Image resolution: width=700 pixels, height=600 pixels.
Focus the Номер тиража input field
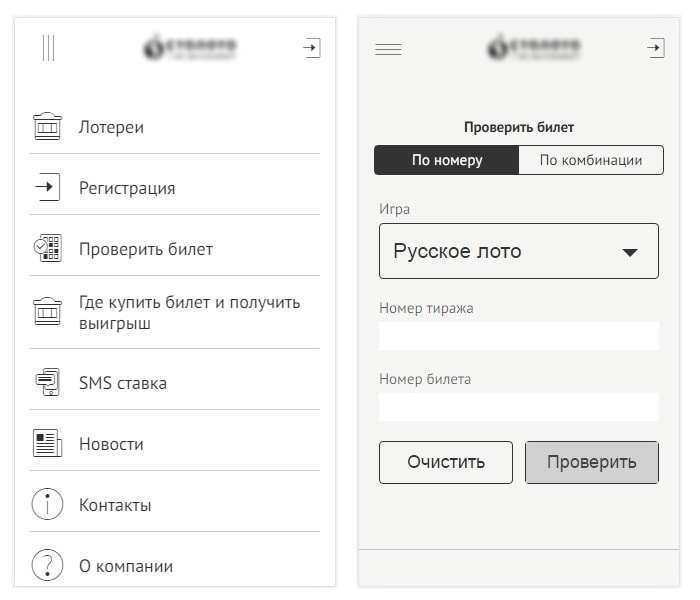click(519, 336)
